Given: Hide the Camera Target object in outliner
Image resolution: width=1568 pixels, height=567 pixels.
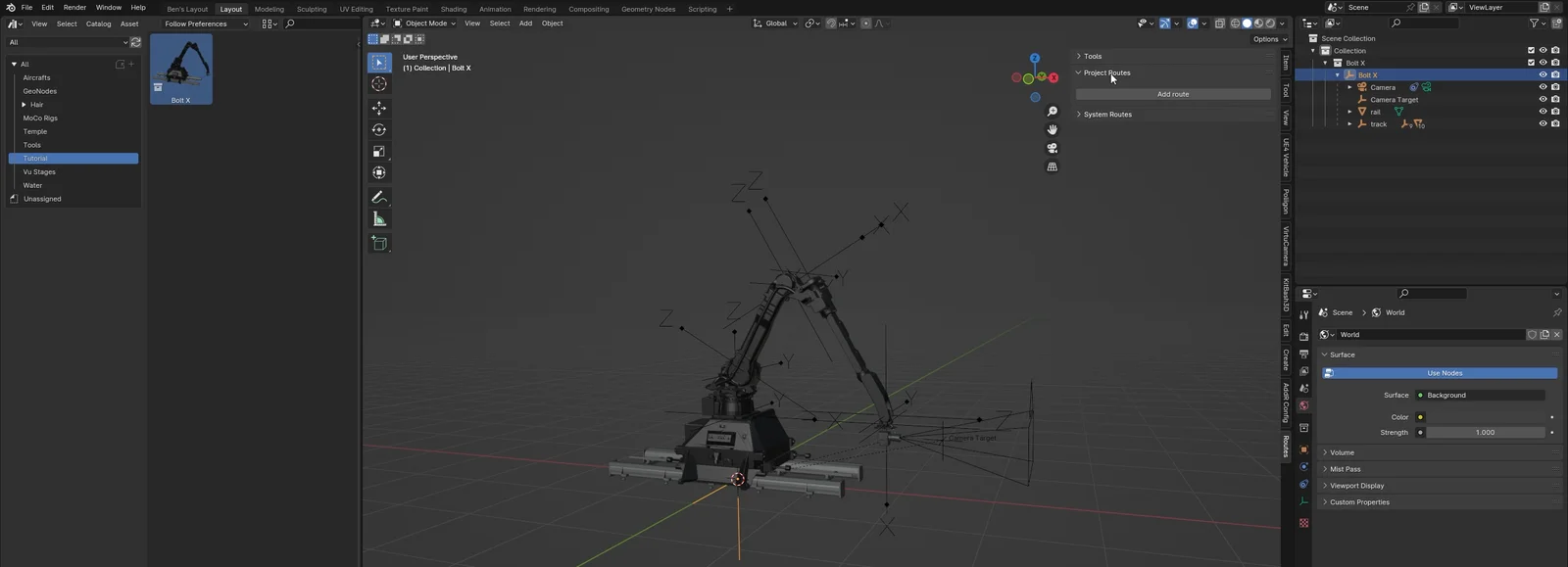Looking at the screenshot, I should [x=1543, y=100].
